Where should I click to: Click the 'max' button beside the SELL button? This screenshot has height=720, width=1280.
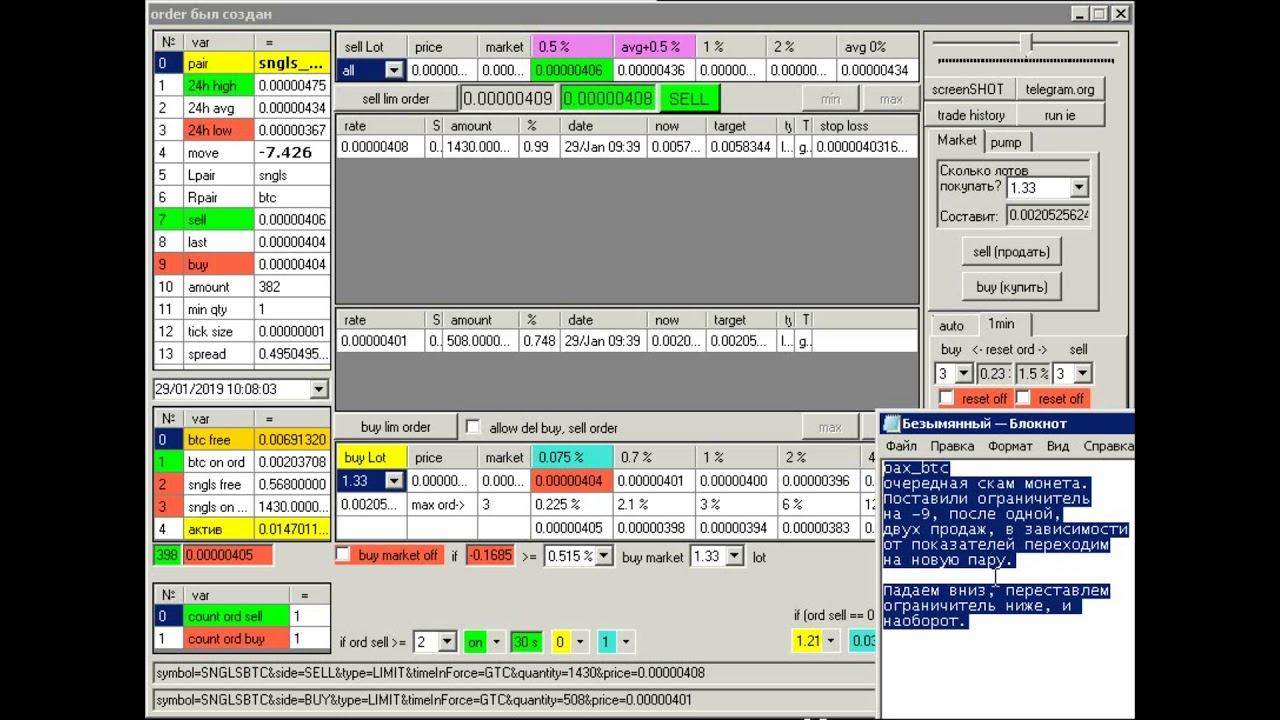(x=890, y=99)
